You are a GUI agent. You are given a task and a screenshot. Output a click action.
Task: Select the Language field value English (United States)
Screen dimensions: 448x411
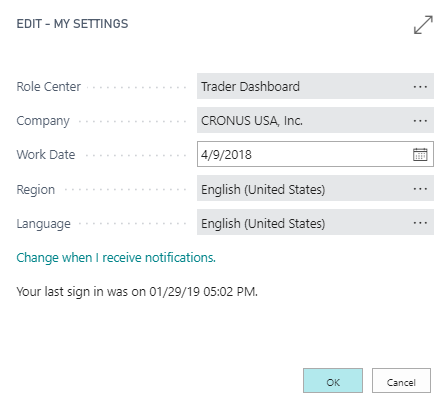point(303,223)
